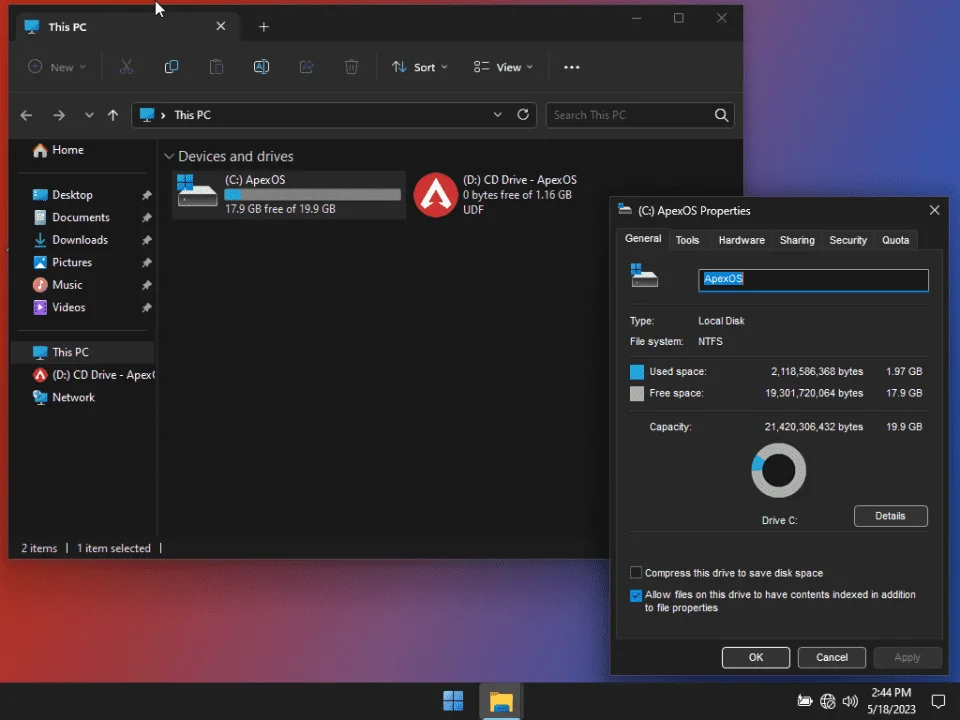The width and height of the screenshot is (960, 720).
Task: Toggle Compress this drive checkbox
Action: [636, 572]
